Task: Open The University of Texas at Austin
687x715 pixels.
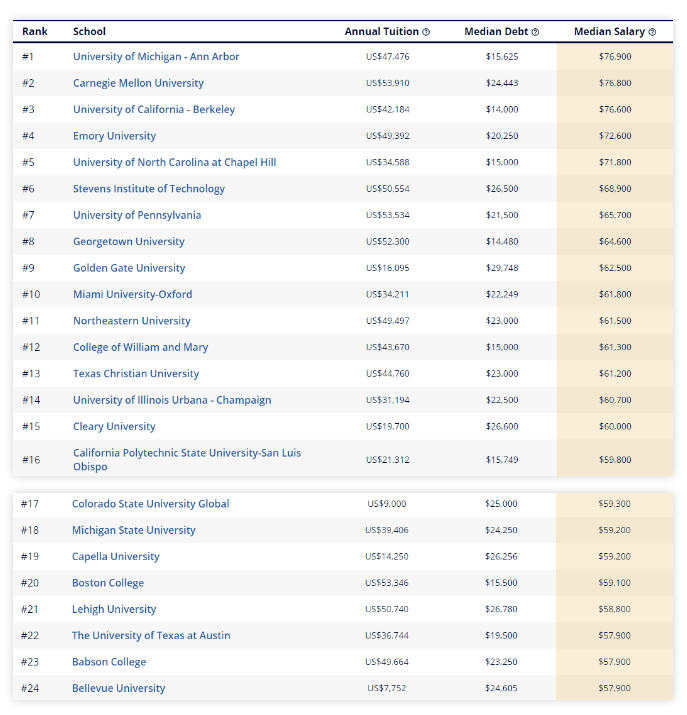Action: (151, 636)
